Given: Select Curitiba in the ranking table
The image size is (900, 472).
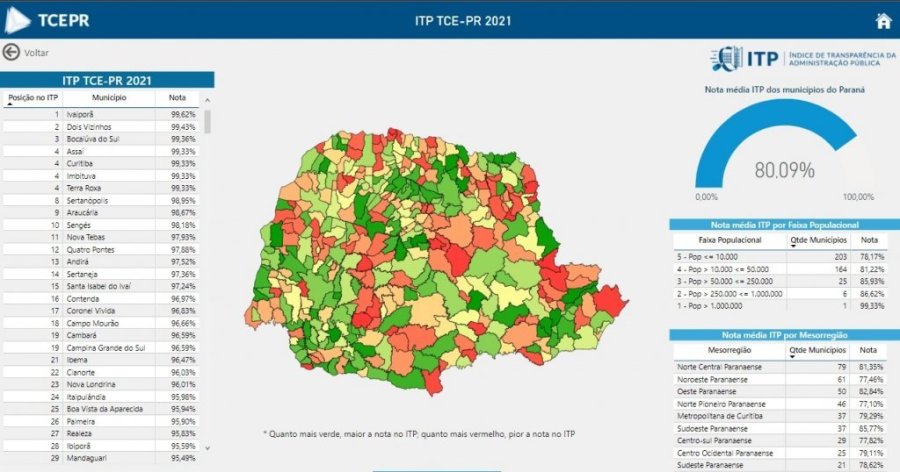Looking at the screenshot, I should coord(100,164).
